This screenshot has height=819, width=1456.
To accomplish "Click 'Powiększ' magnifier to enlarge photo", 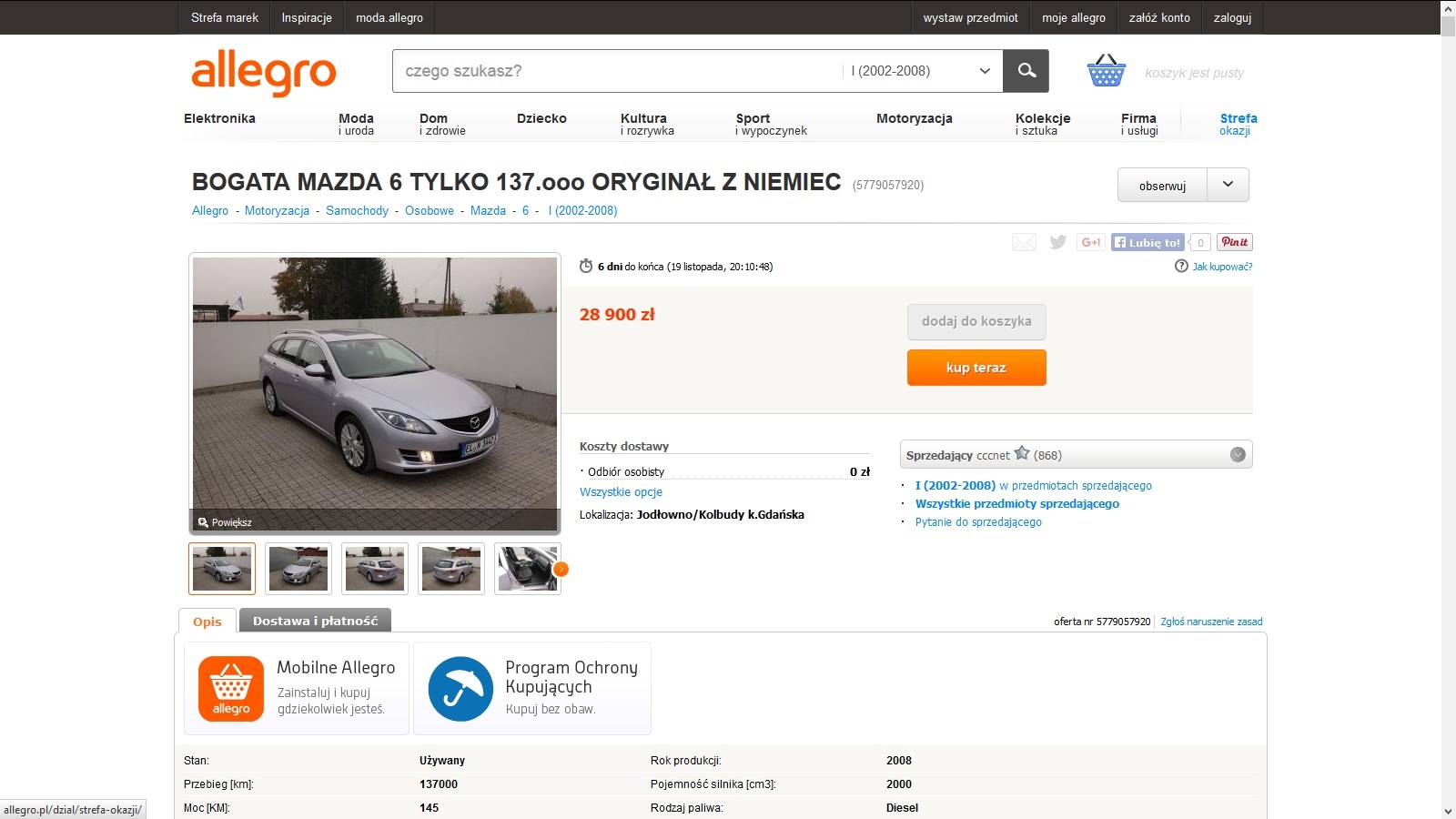I will pos(224,522).
